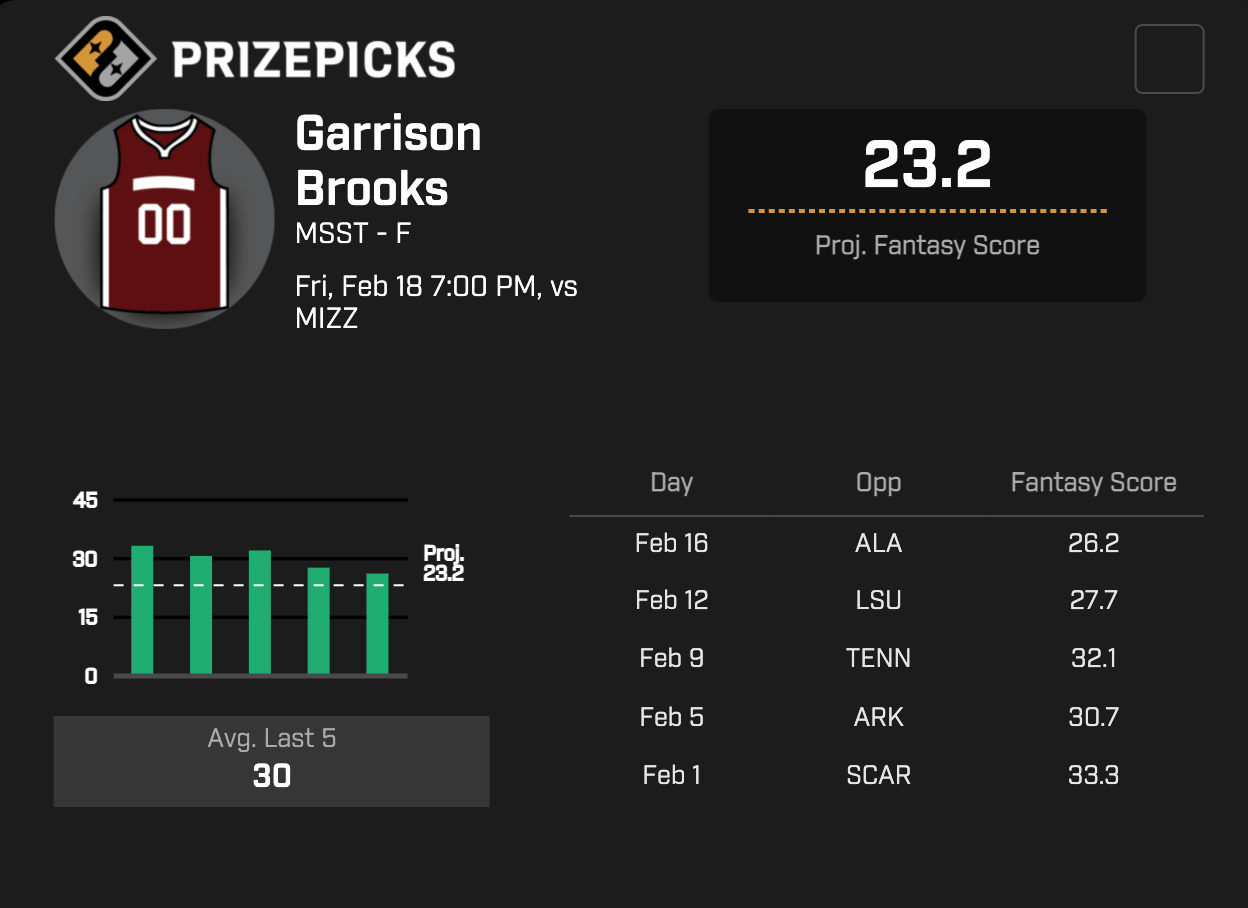Sort by the Opp column header
Image resolution: width=1248 pixels, height=908 pixels.
point(878,483)
